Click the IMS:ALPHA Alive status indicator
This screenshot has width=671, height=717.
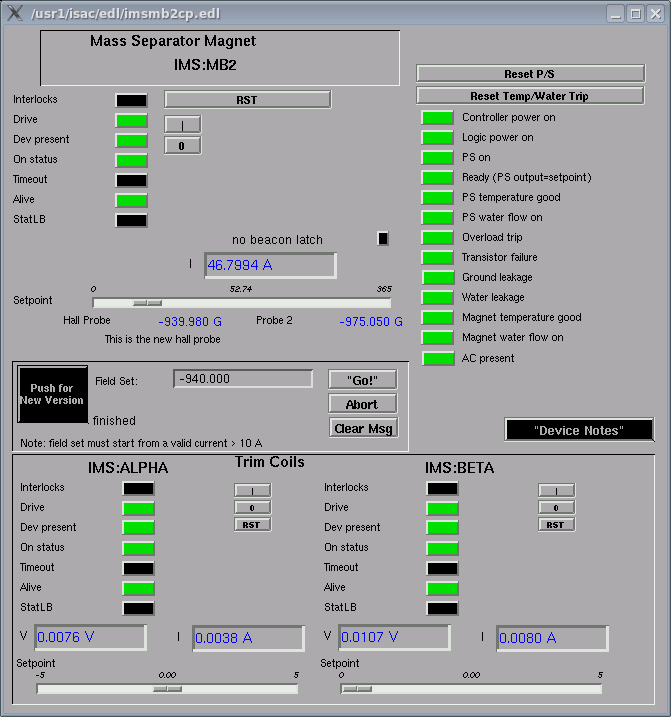(x=138, y=588)
